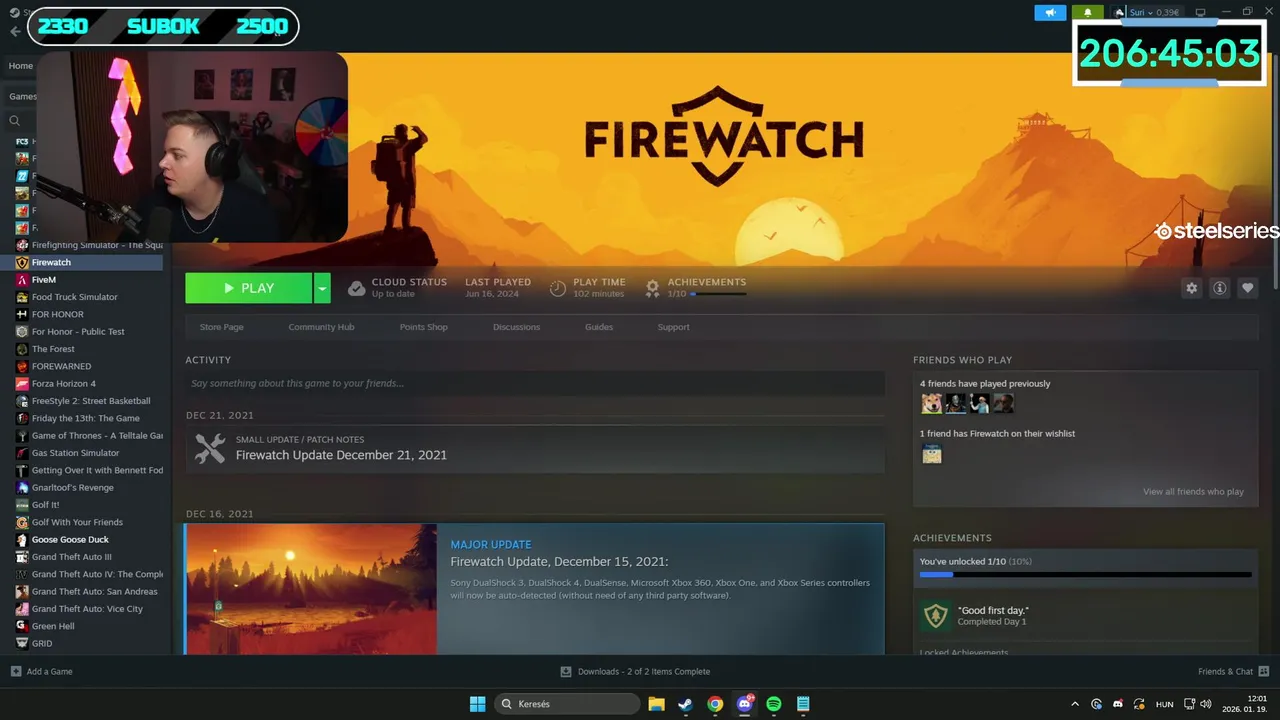Screen dimensions: 1280x720
Task: Select "Goose Goose Duck" in the library list
Action: (70, 539)
